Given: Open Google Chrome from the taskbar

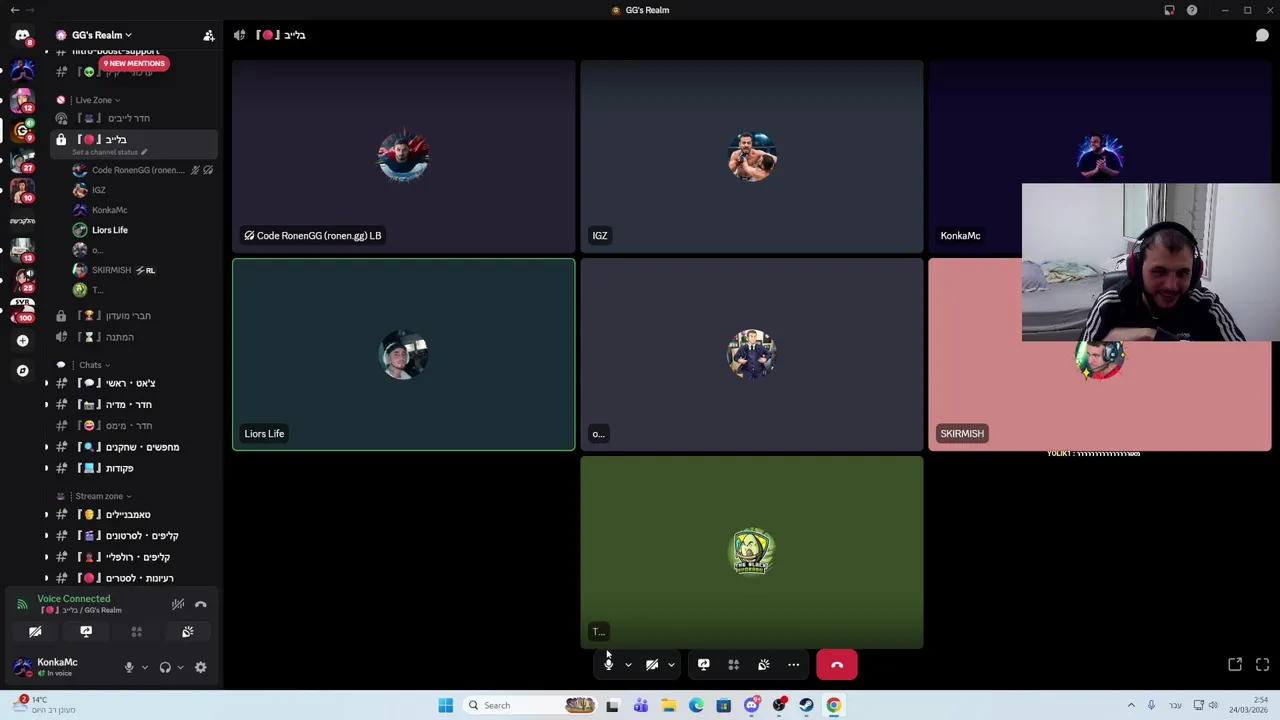Looking at the screenshot, I should (x=833, y=705).
